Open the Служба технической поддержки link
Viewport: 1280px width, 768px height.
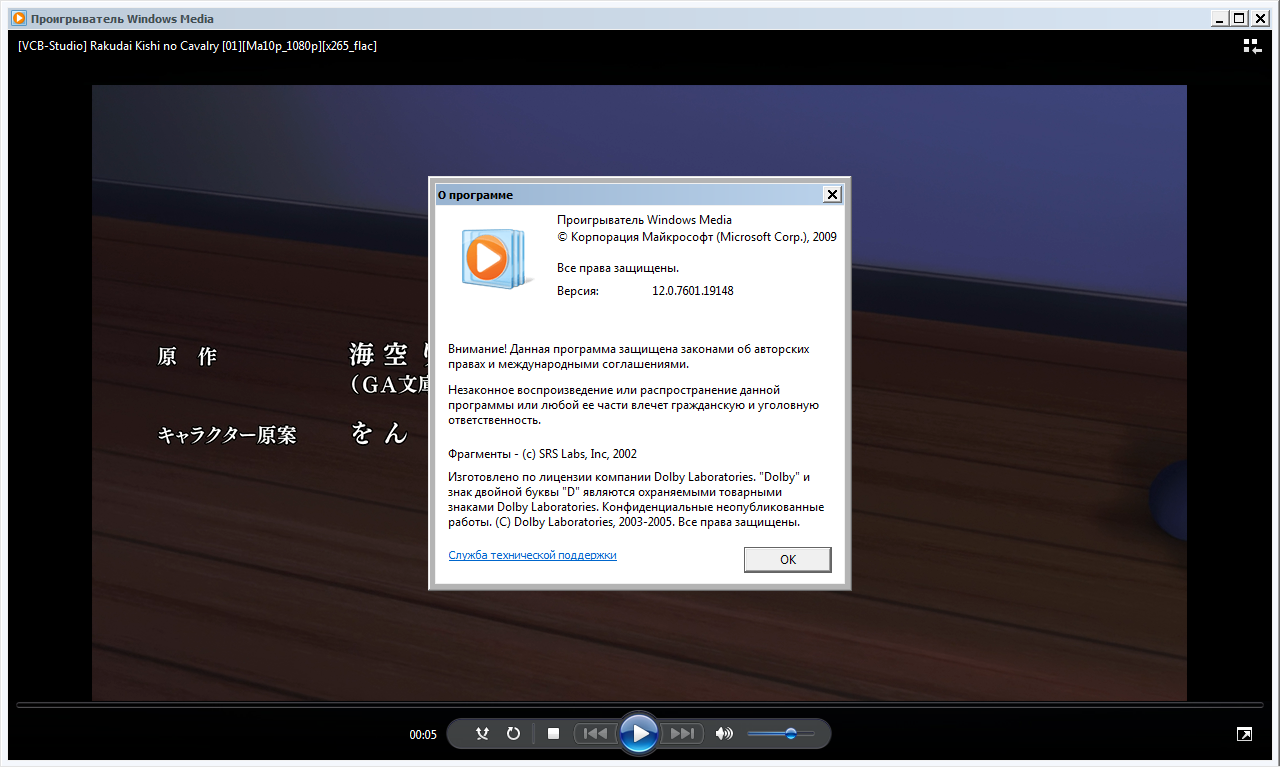pyautogui.click(x=532, y=555)
